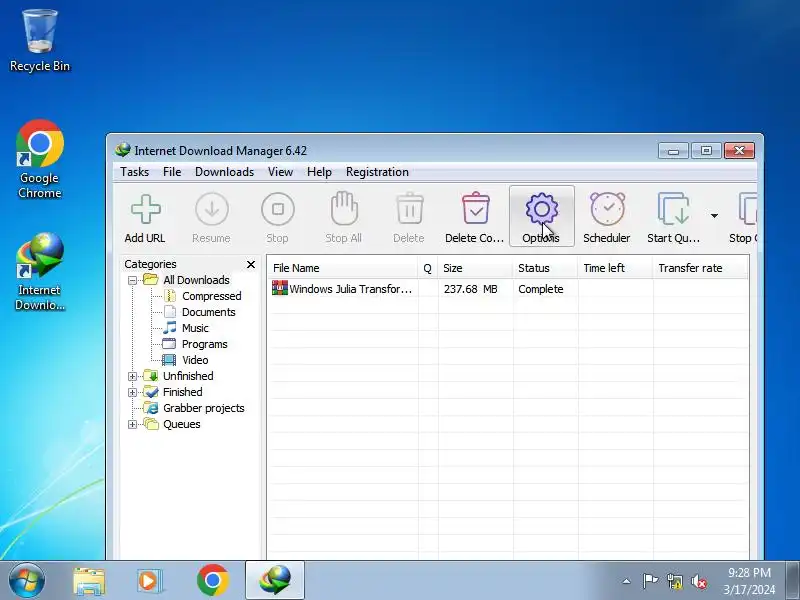Sort by the Transfer rate column header
This screenshot has width=800, height=600.
[x=701, y=268]
